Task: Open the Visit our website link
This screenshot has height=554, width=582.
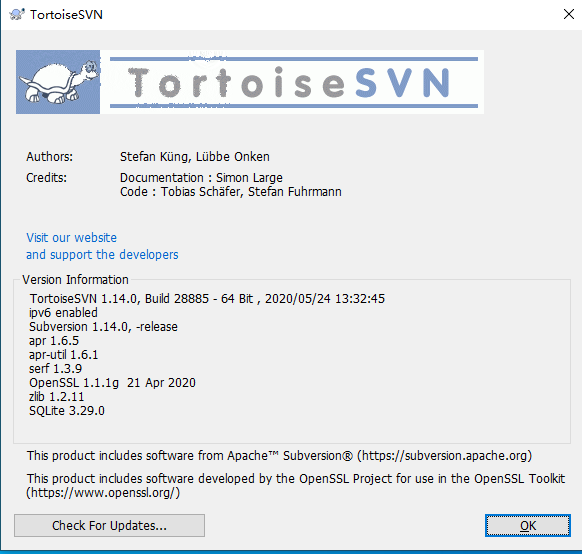Action: click(71, 237)
